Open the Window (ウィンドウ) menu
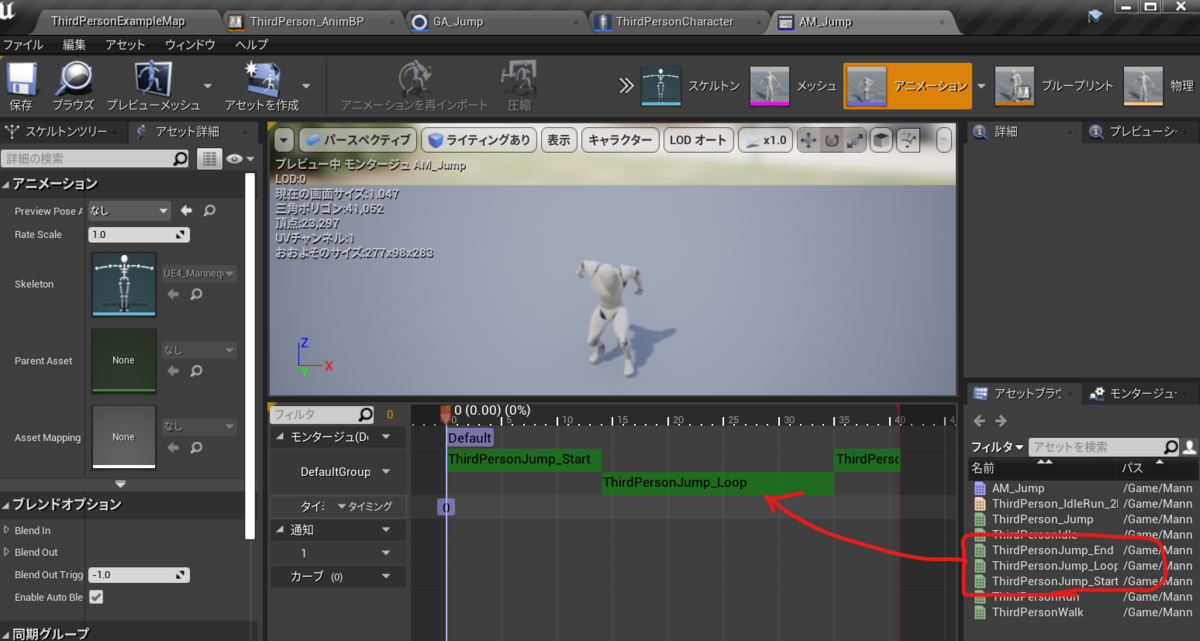The width and height of the screenshot is (1200, 641). 190,45
